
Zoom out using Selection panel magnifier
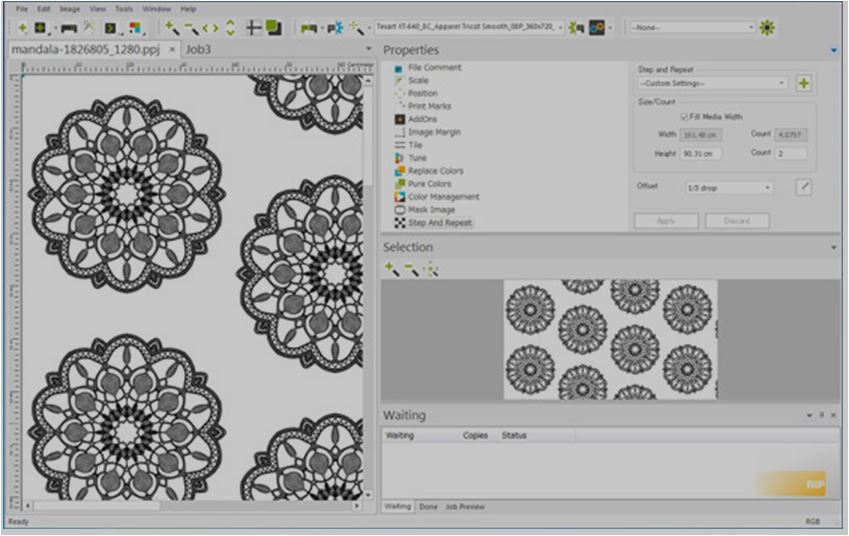pyautogui.click(x=412, y=269)
